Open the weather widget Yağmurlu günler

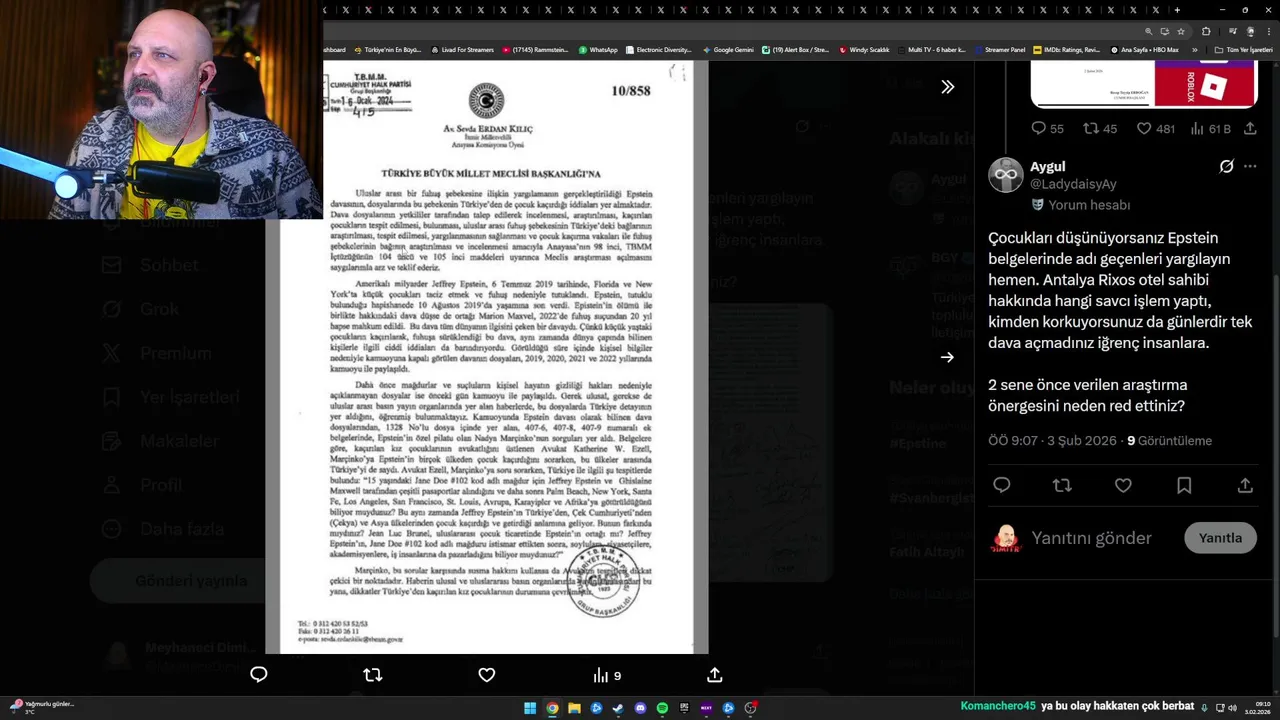click(x=42, y=707)
